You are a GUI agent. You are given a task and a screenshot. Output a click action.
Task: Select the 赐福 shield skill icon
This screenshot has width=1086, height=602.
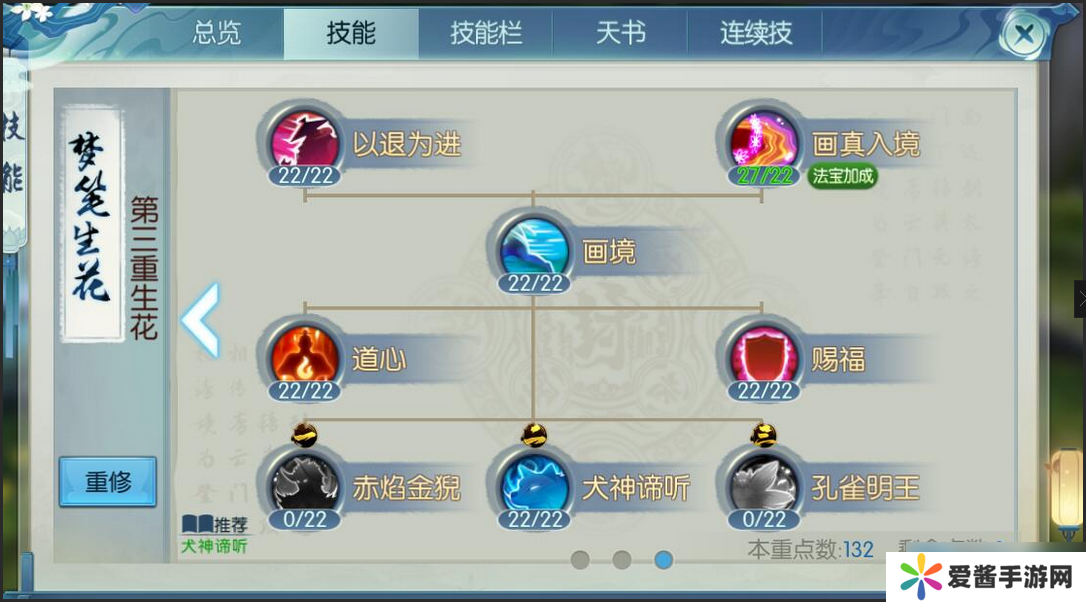tap(764, 356)
